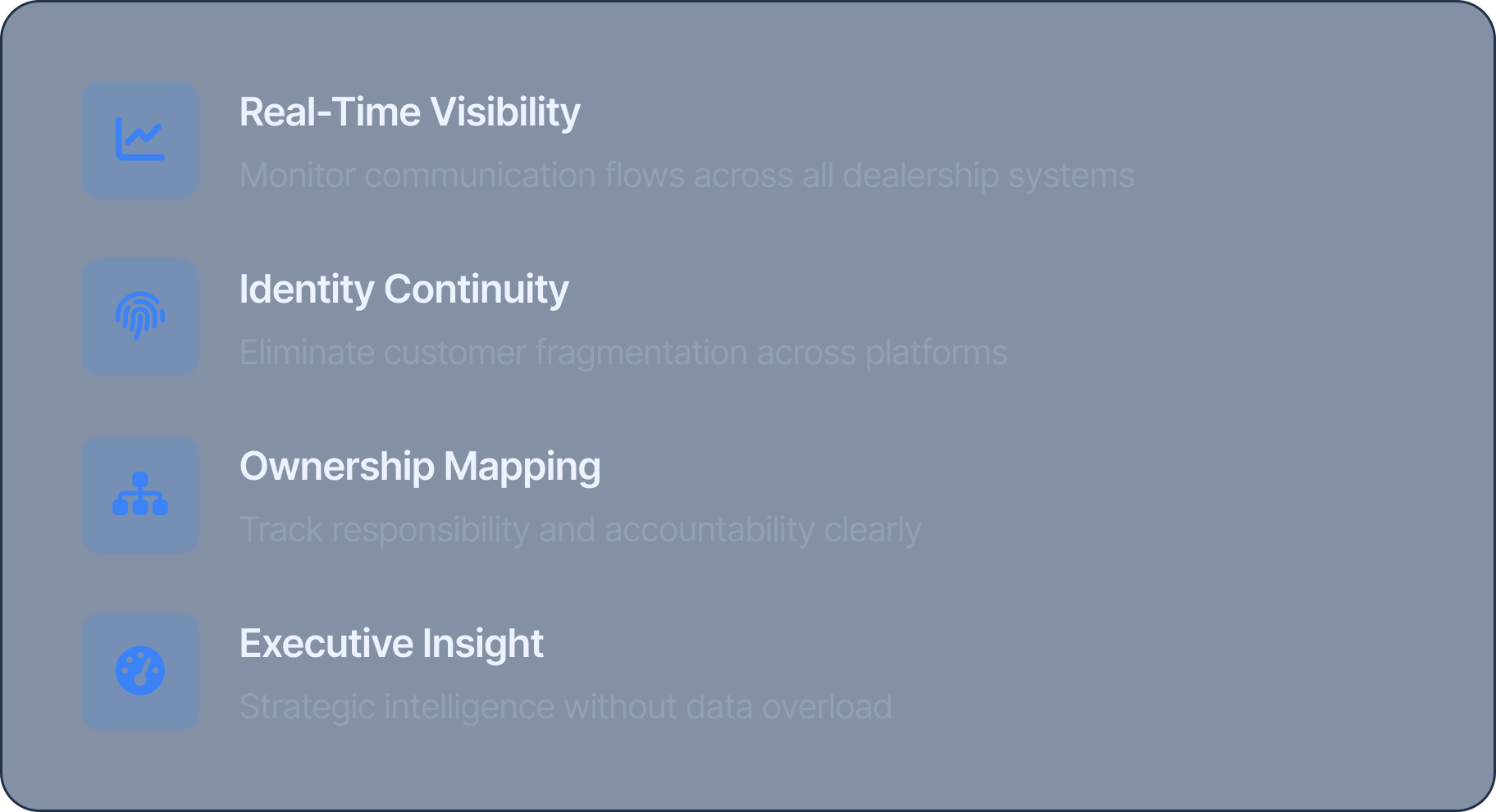Click the dashboard gauge icon

[x=140, y=671]
